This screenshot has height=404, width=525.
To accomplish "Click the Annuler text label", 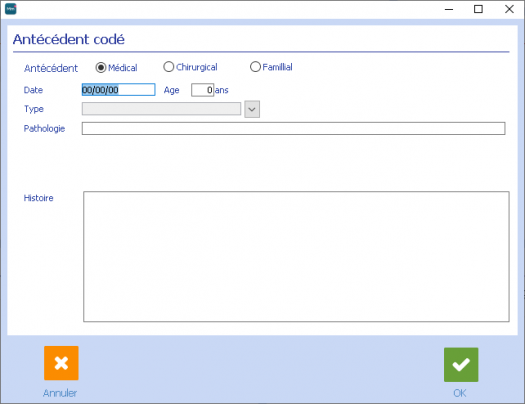I will [60, 393].
